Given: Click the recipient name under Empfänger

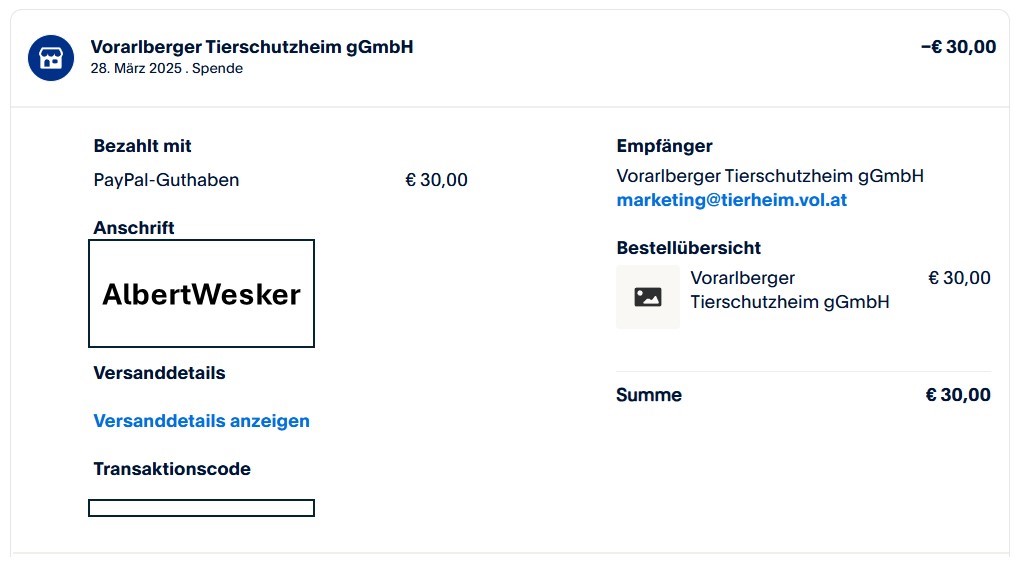Looking at the screenshot, I should [x=769, y=176].
